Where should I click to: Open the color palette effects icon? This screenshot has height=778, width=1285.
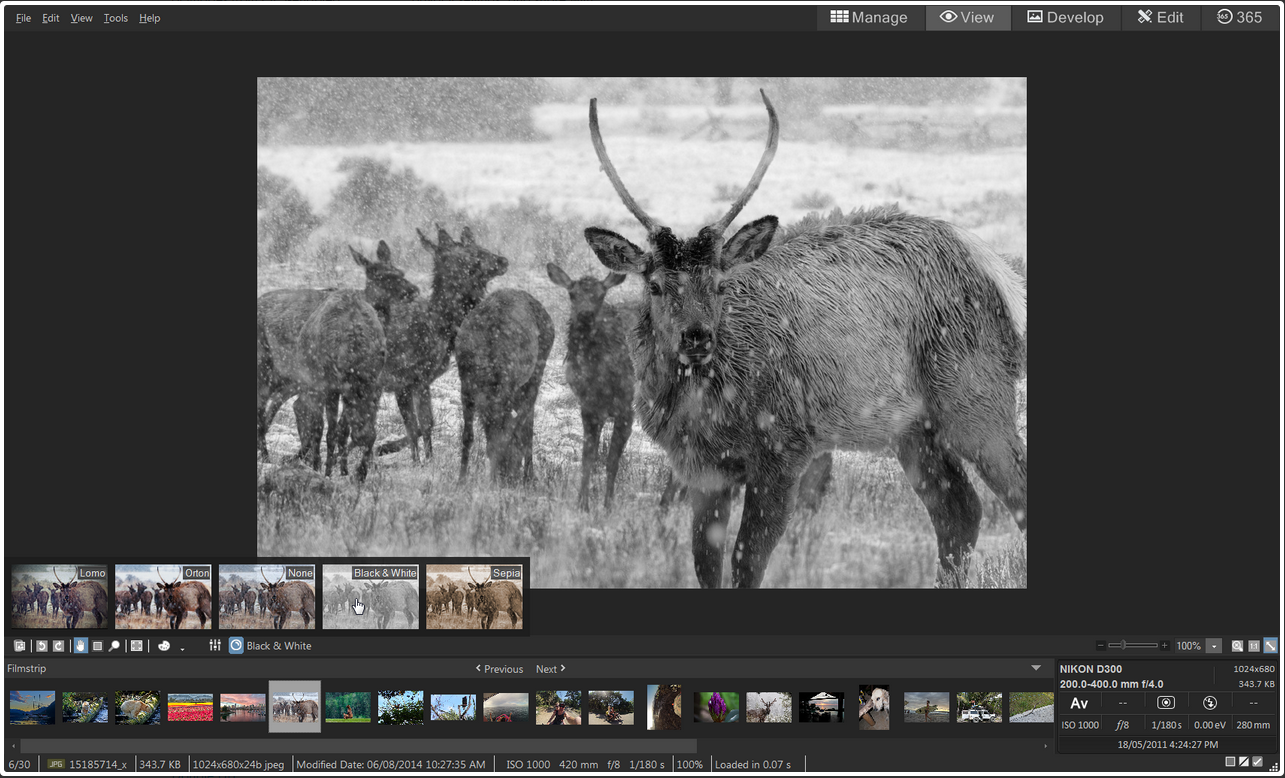click(164, 646)
